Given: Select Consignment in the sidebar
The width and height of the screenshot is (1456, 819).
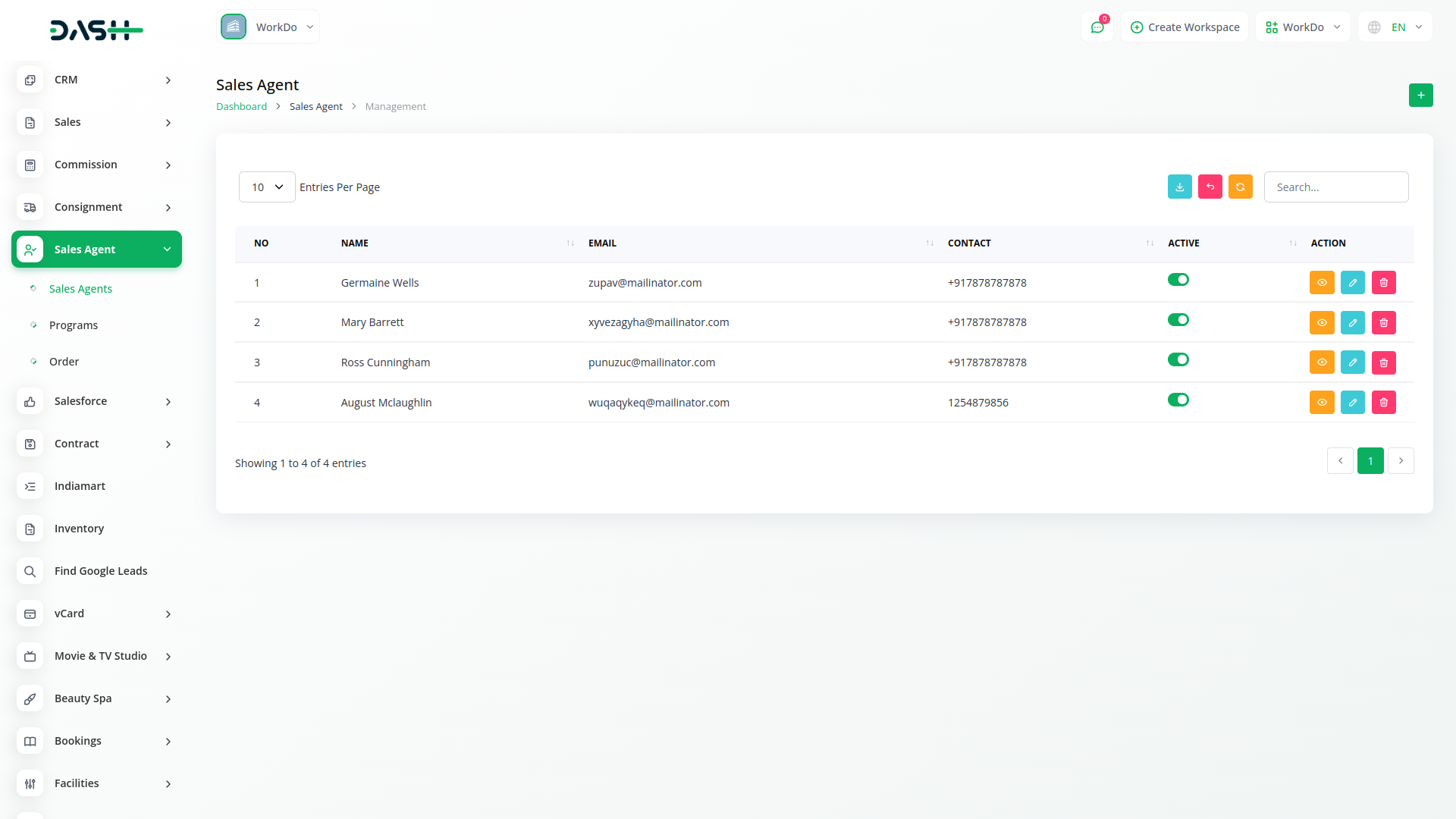Looking at the screenshot, I should [x=96, y=207].
